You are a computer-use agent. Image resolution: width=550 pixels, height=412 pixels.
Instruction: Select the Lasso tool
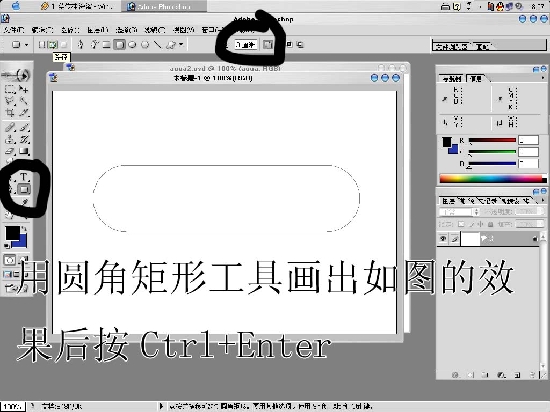coord(10,101)
